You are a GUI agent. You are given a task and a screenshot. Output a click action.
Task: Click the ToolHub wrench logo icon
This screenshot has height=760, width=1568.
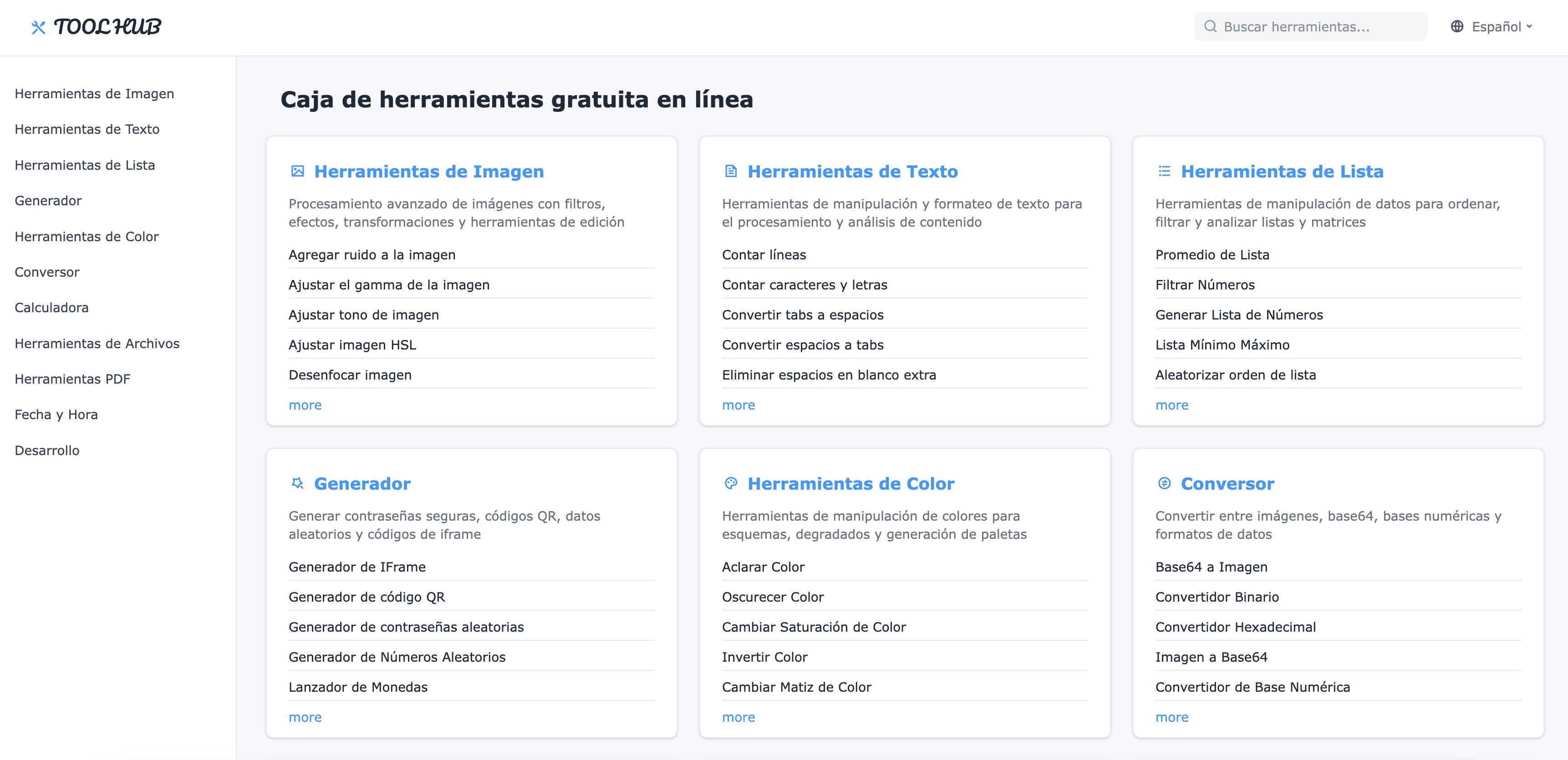pyautogui.click(x=38, y=27)
